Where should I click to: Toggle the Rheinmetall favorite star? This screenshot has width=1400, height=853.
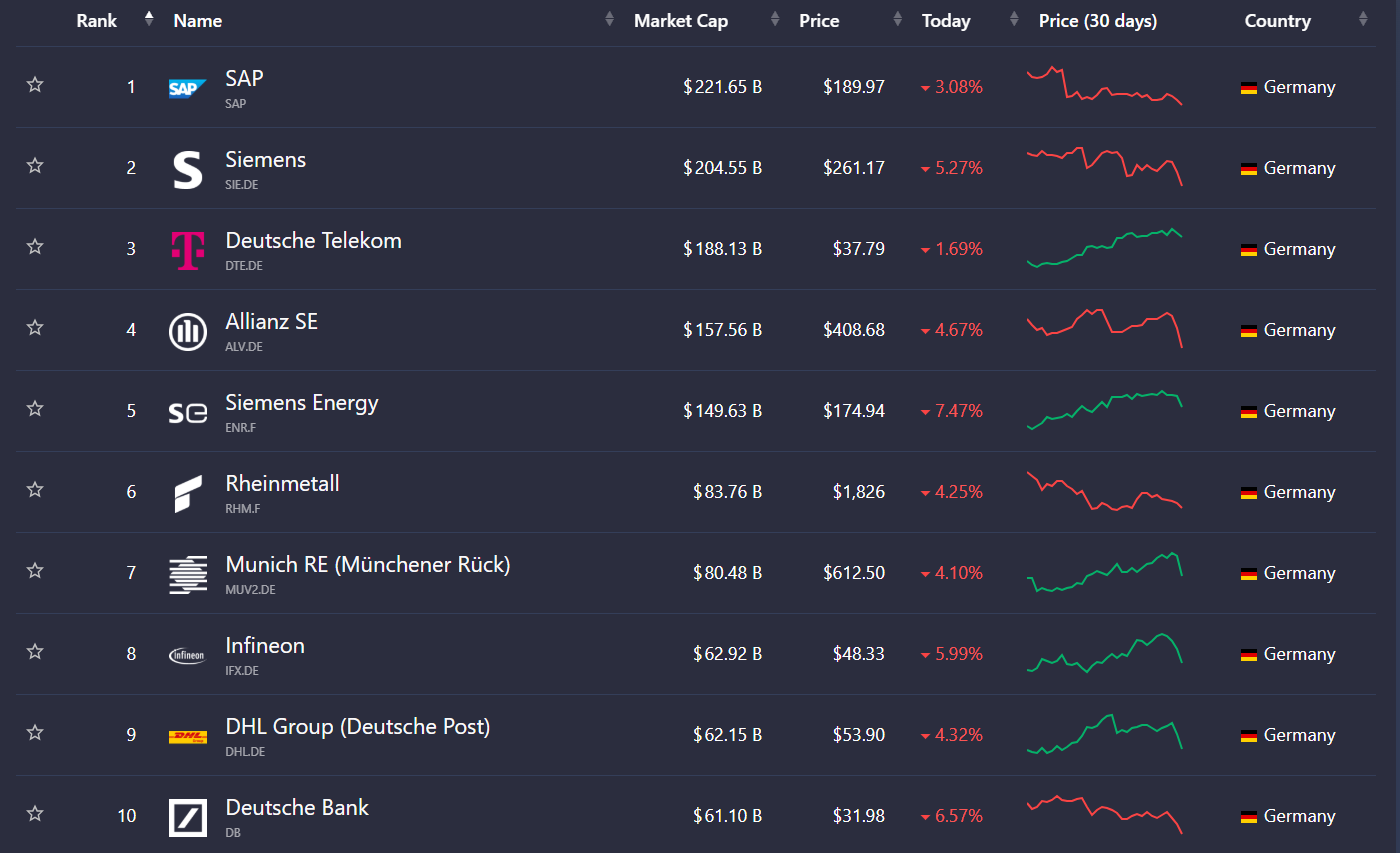click(x=35, y=489)
